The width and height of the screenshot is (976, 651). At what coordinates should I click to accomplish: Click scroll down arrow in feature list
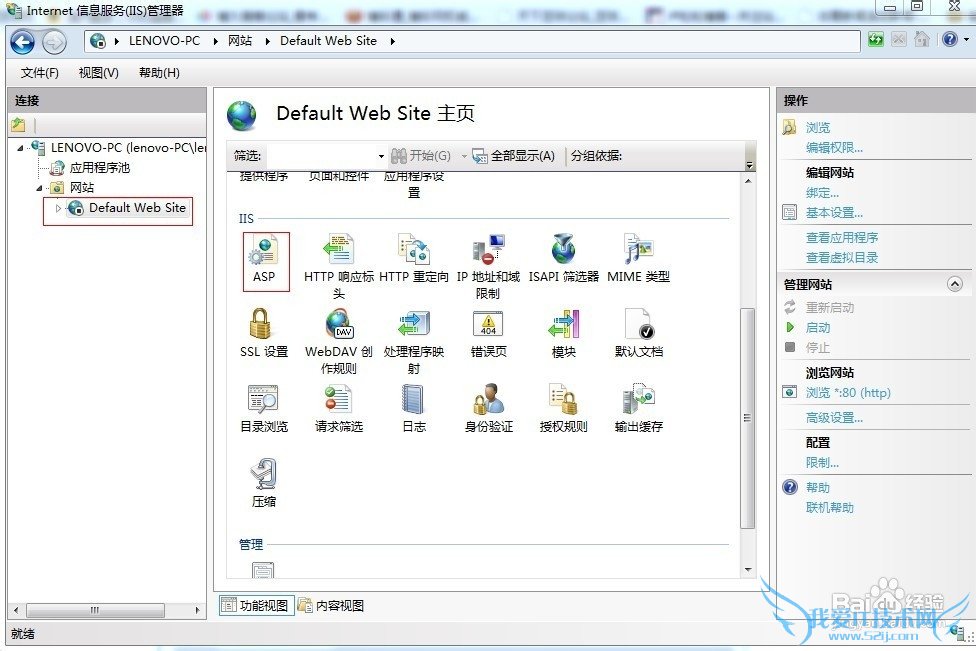tap(748, 569)
